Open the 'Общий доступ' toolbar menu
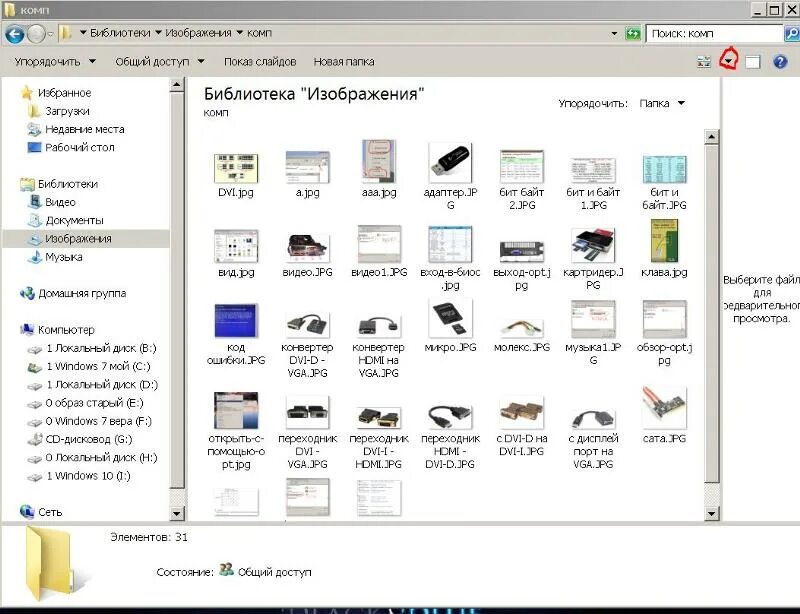Screen dimensions: 800x614 coord(160,62)
